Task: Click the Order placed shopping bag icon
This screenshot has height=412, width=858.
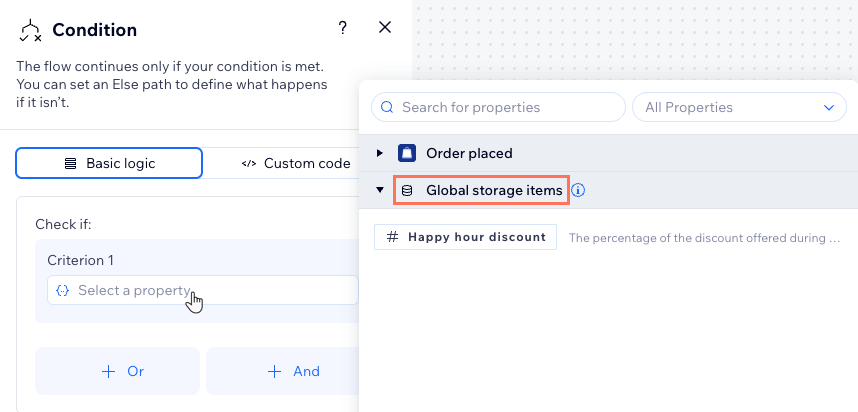Action: click(x=407, y=153)
